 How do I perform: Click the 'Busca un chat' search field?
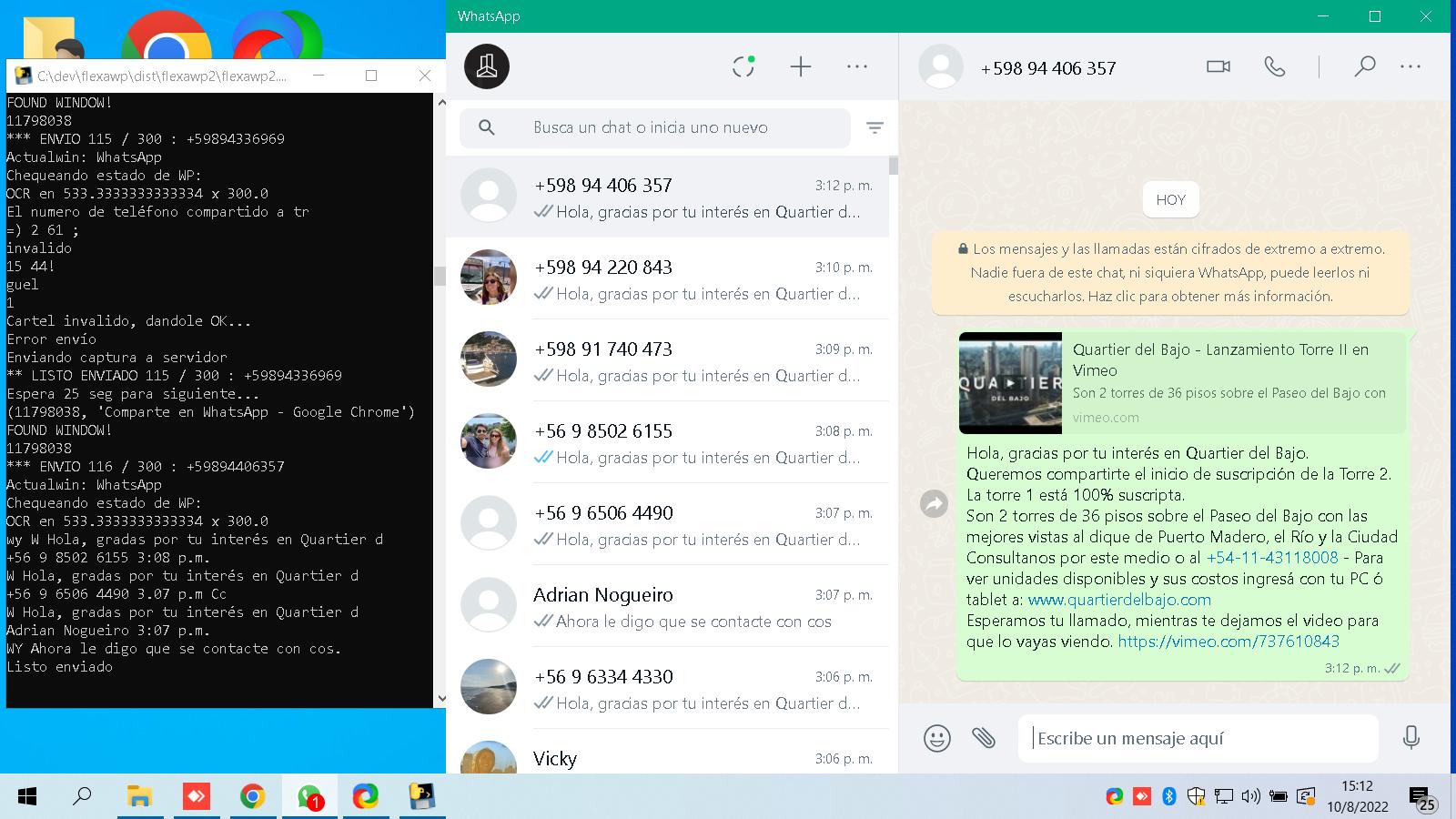coord(655,128)
